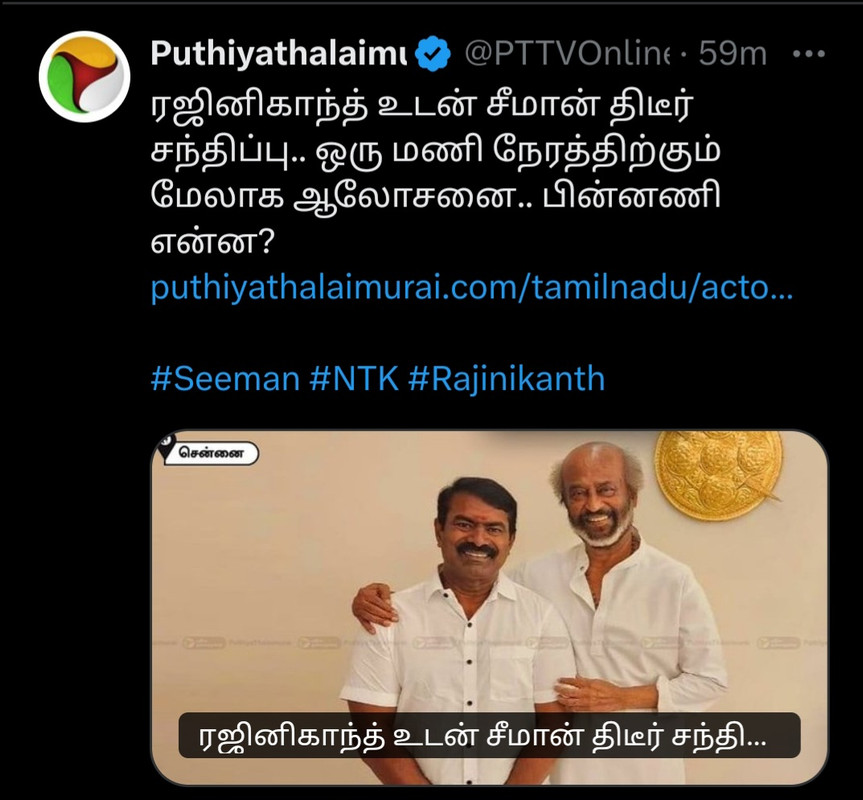Viewport: 863px width, 800px height.
Task: Click the Tamil tweet body text
Action: [436, 174]
